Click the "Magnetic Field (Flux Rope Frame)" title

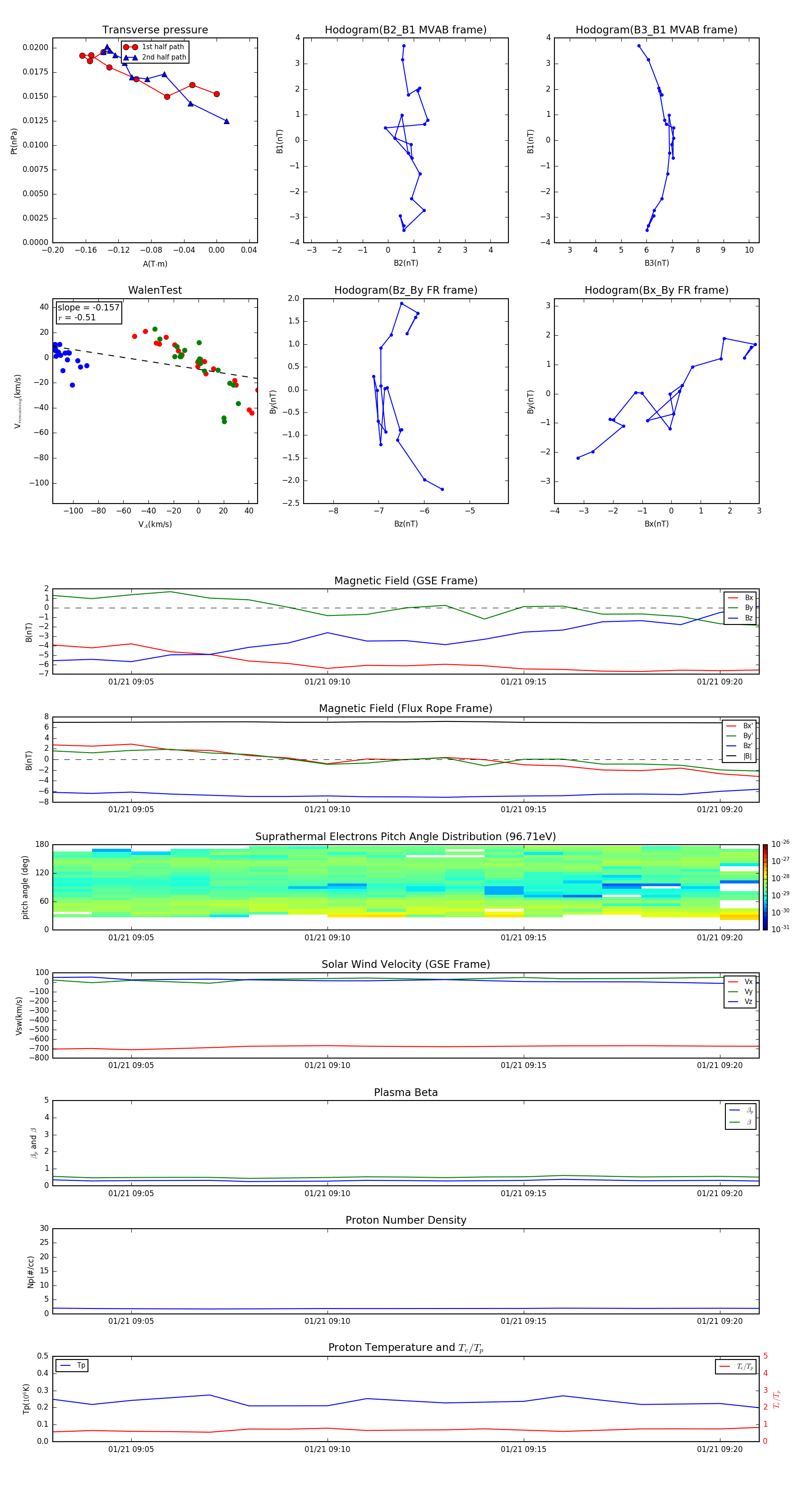point(406,709)
